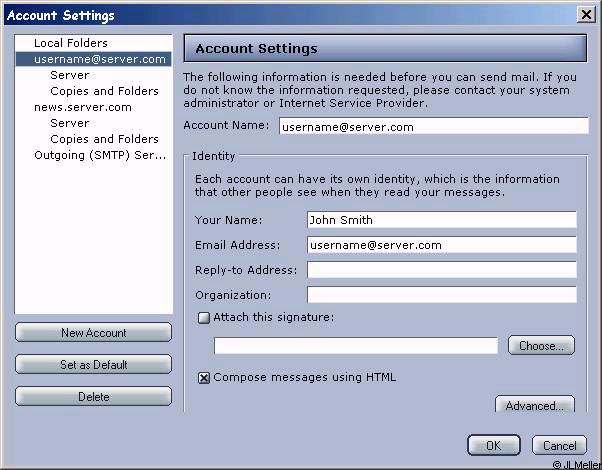Click the Reply-to Address field
The height and width of the screenshot is (470, 602).
442,270
